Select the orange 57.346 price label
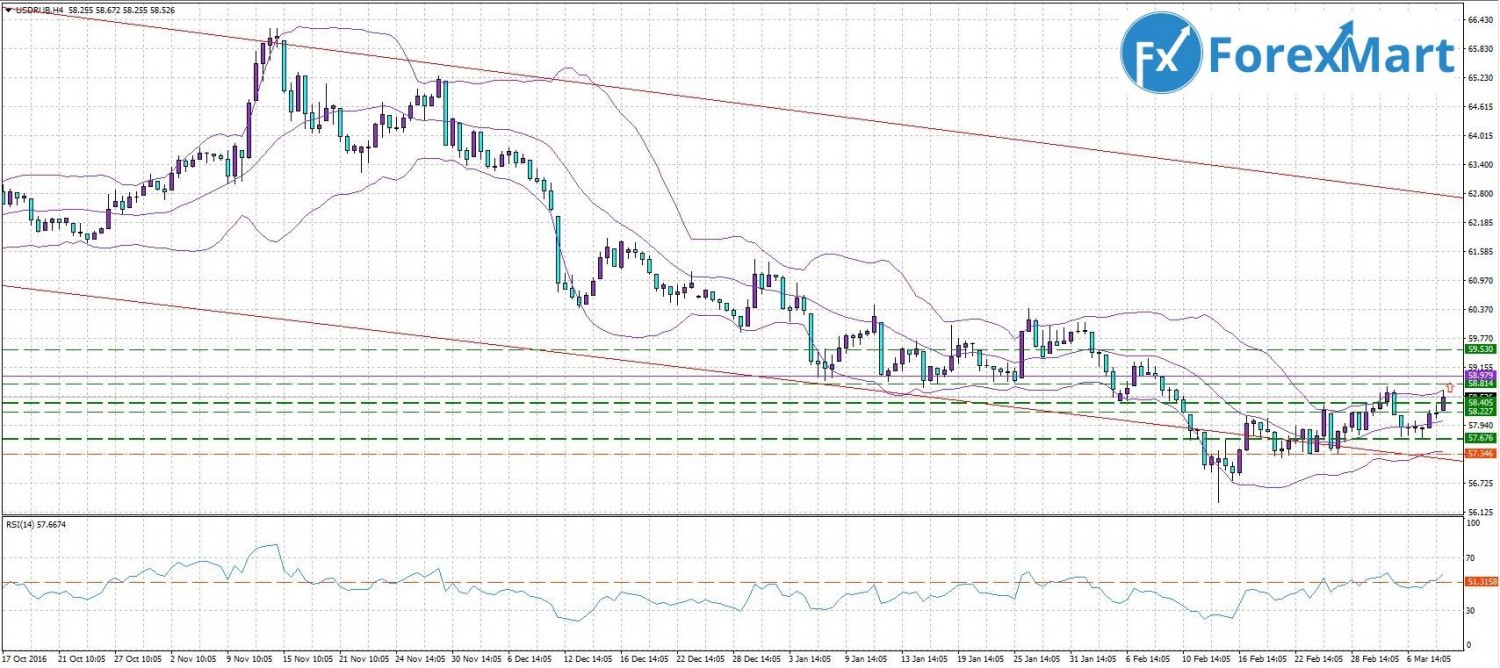Screen dimensions: 1500x668 (x=1479, y=454)
